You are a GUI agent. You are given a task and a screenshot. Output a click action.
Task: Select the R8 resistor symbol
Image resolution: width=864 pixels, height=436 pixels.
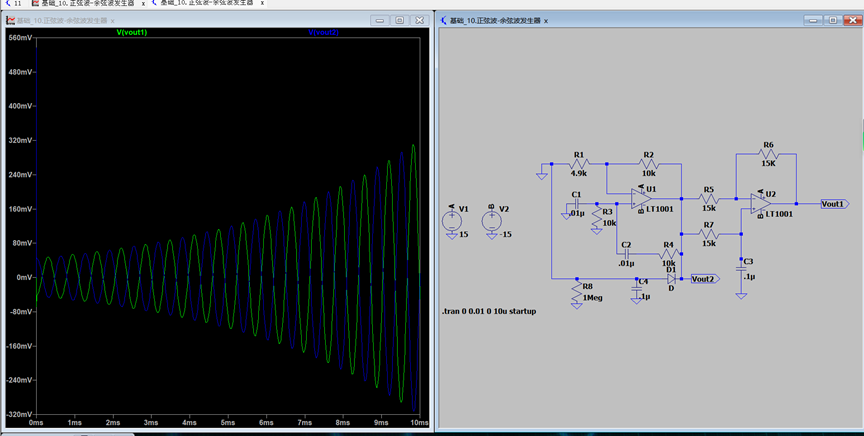click(577, 290)
